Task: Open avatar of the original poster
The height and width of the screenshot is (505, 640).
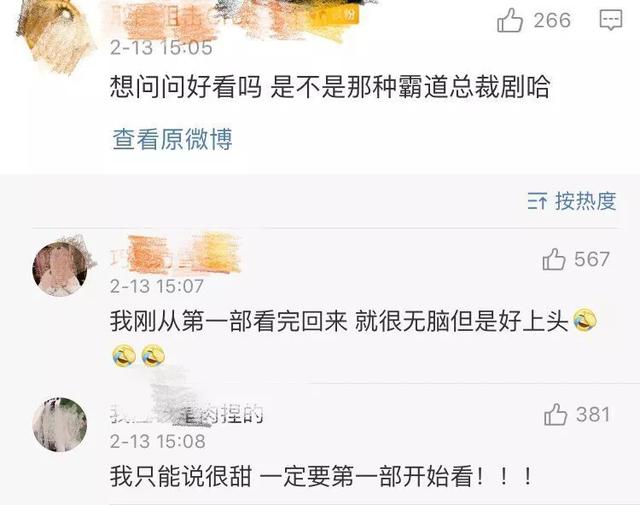Action: [x=55, y=35]
